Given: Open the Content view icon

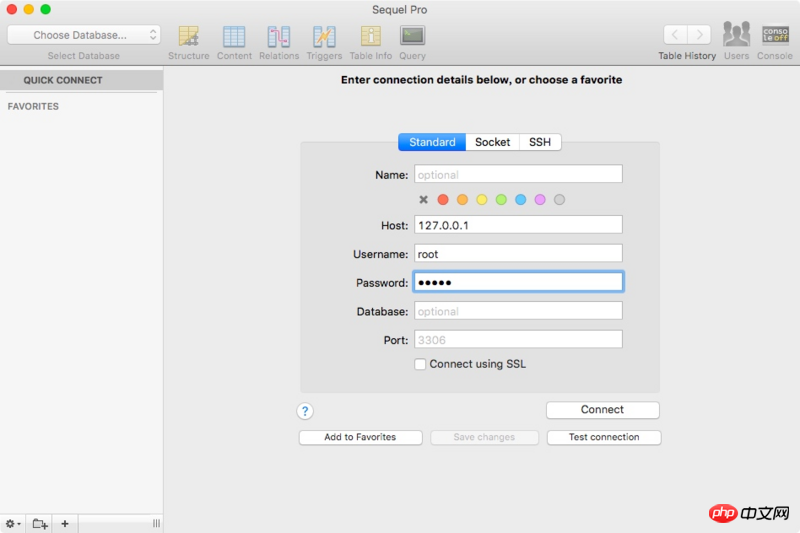Looking at the screenshot, I should click(x=234, y=37).
